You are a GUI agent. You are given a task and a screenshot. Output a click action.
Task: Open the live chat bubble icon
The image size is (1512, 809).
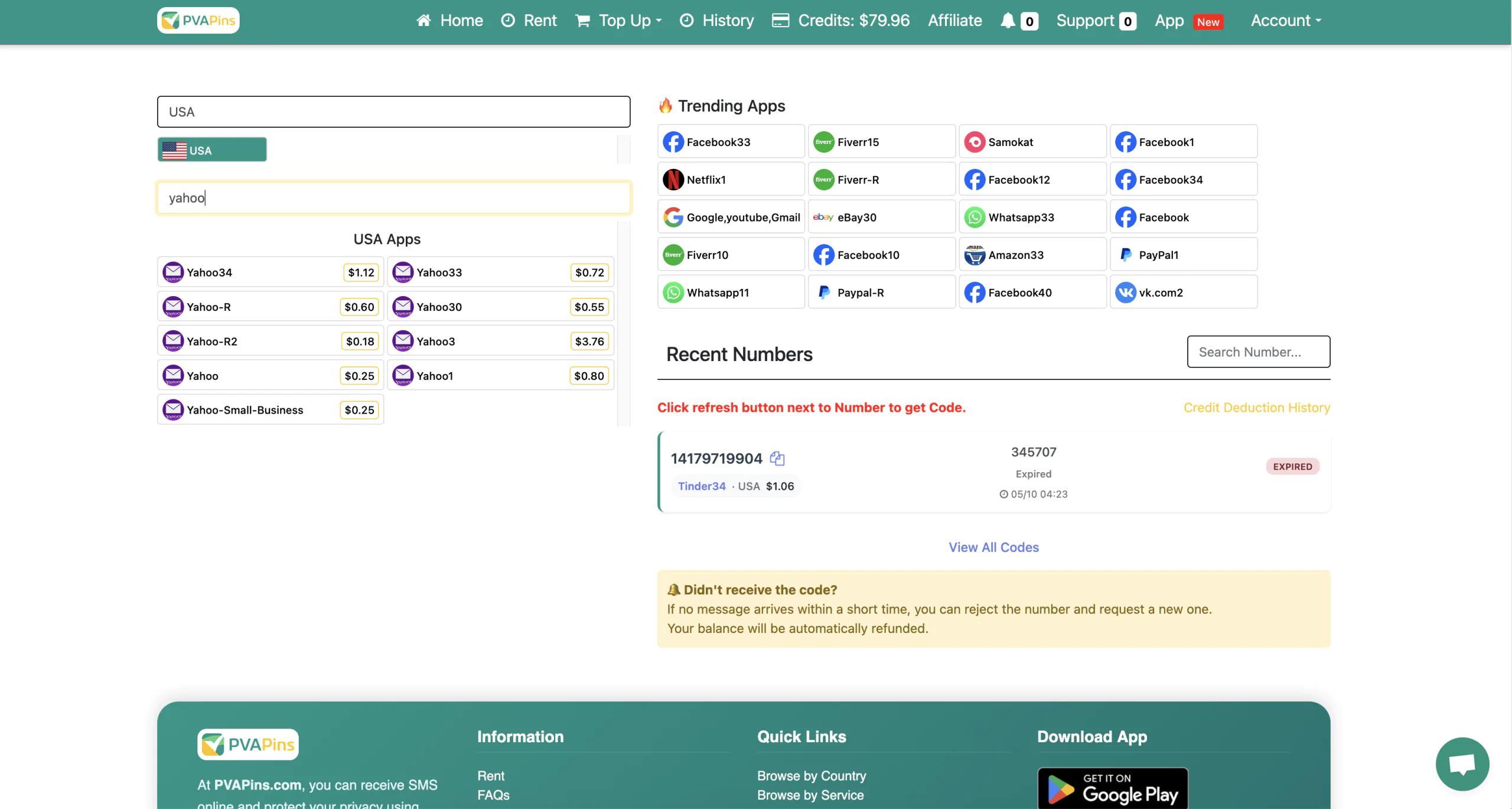click(x=1462, y=763)
